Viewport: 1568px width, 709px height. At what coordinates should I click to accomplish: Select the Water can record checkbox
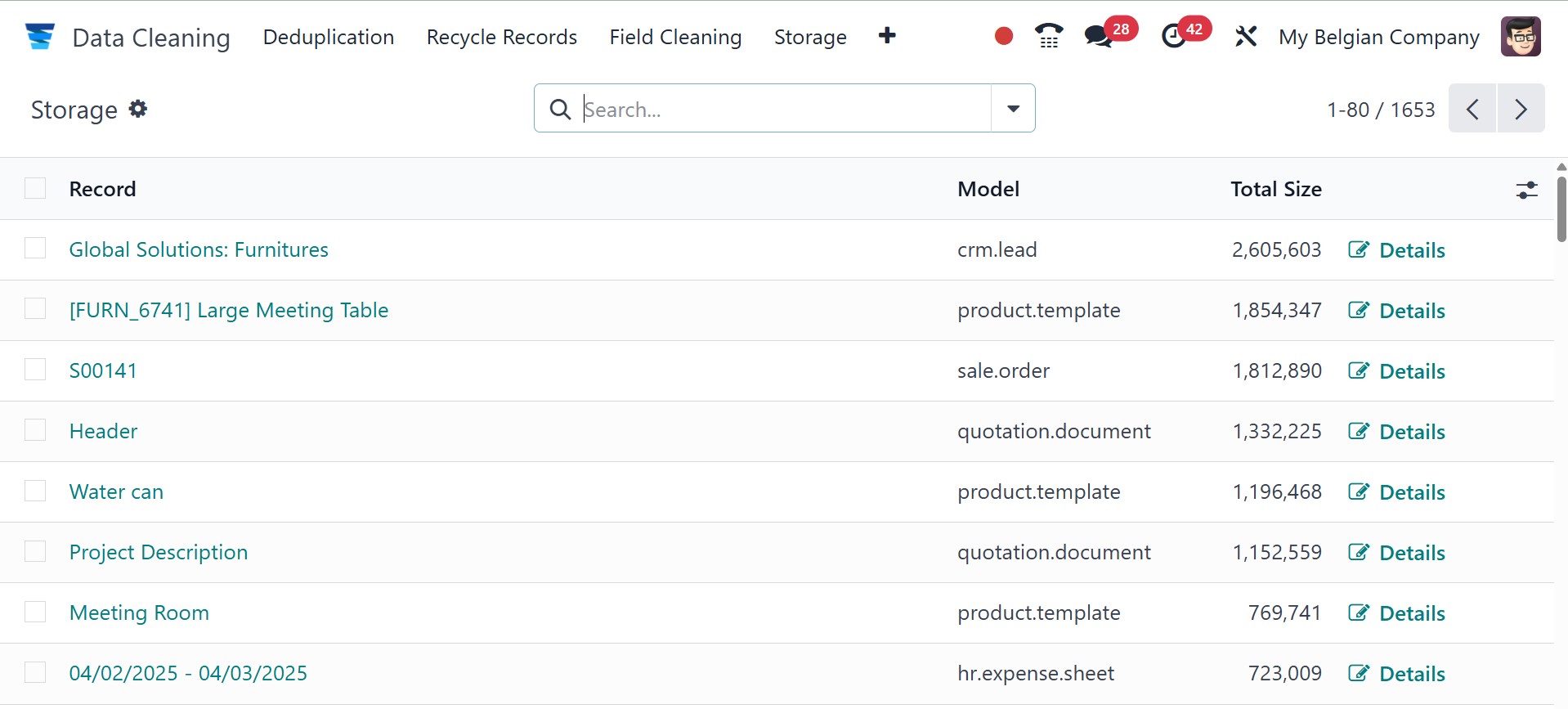pyautogui.click(x=35, y=491)
